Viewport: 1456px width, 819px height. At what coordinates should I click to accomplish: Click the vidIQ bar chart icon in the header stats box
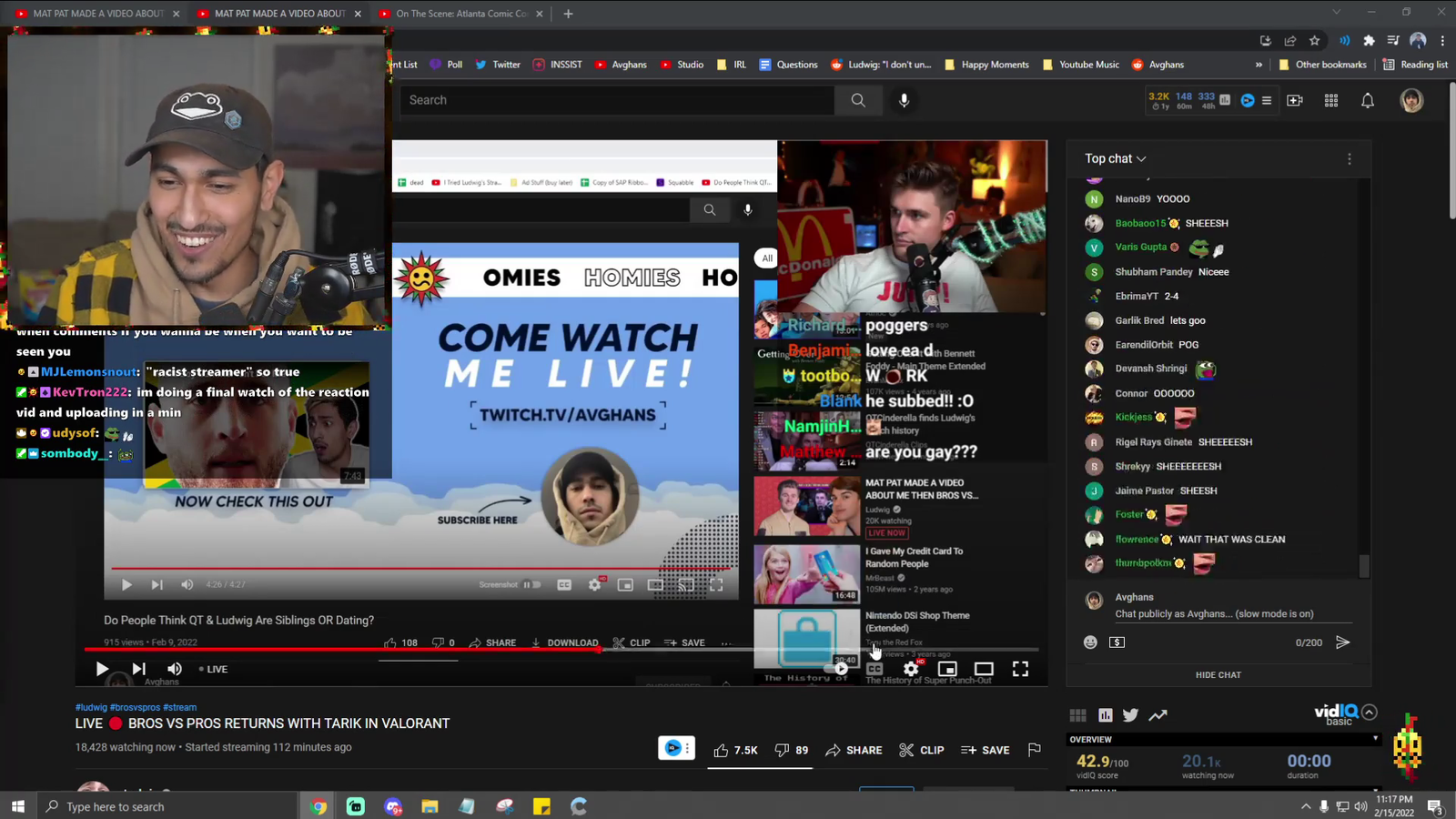point(1225,100)
